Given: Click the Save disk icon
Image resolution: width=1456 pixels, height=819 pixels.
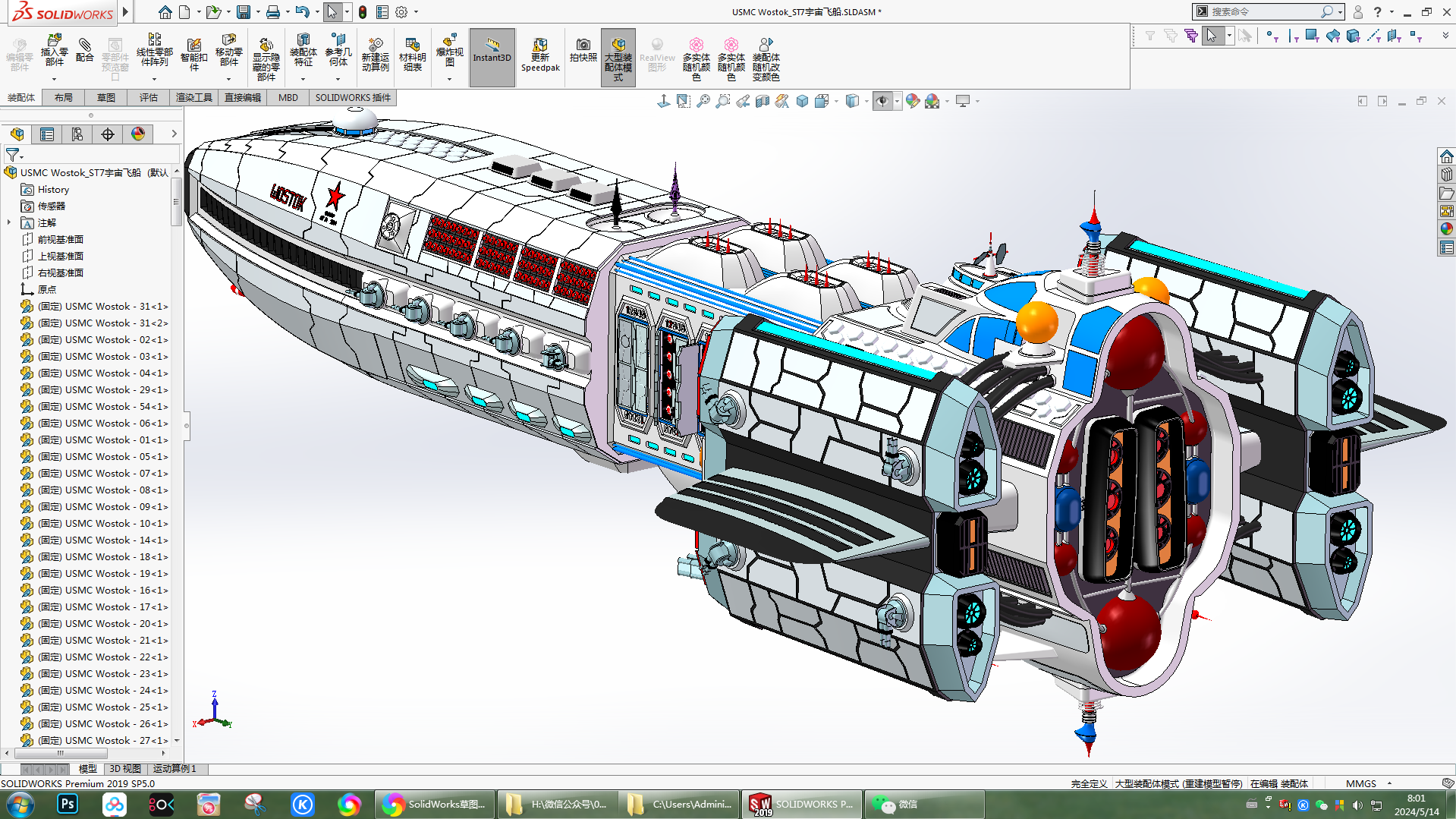Looking at the screenshot, I should [244, 12].
